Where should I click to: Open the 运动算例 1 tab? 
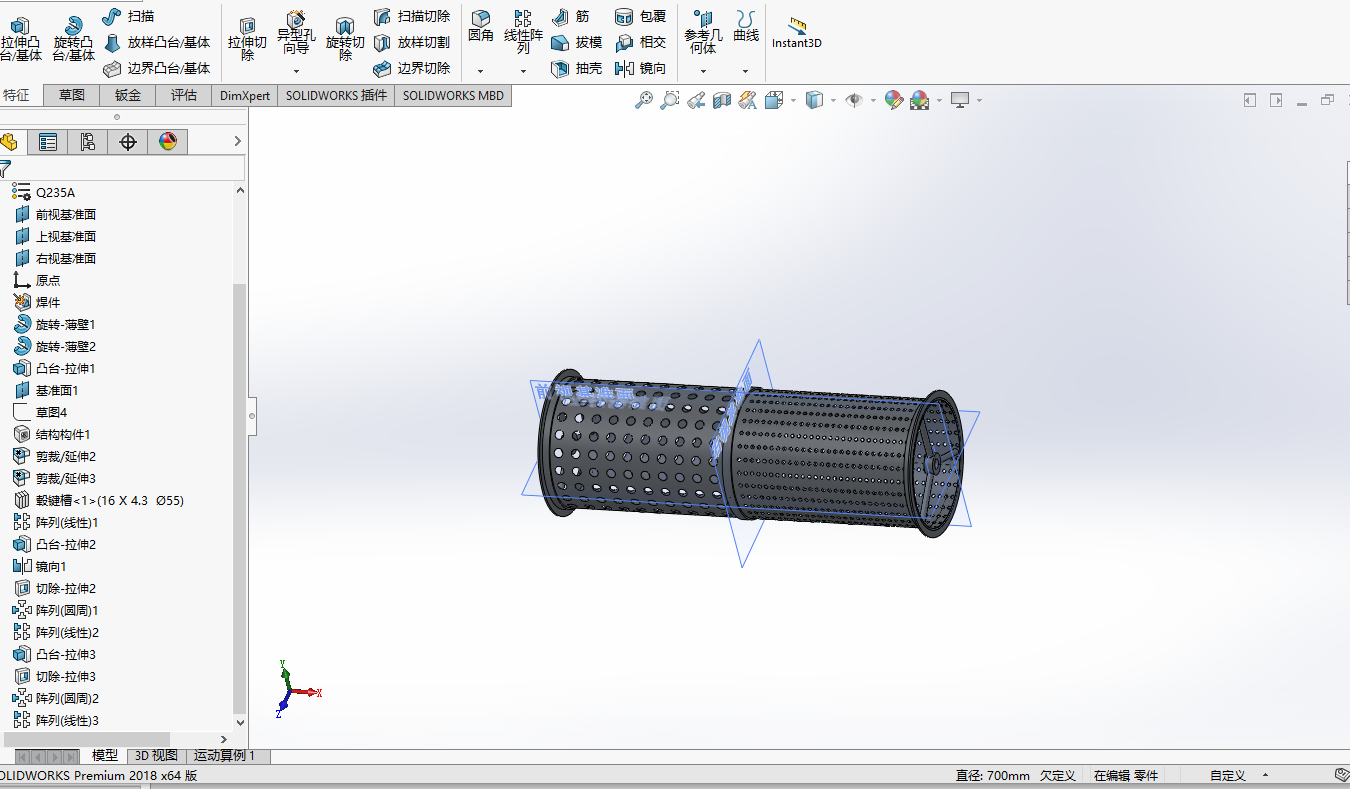click(225, 756)
